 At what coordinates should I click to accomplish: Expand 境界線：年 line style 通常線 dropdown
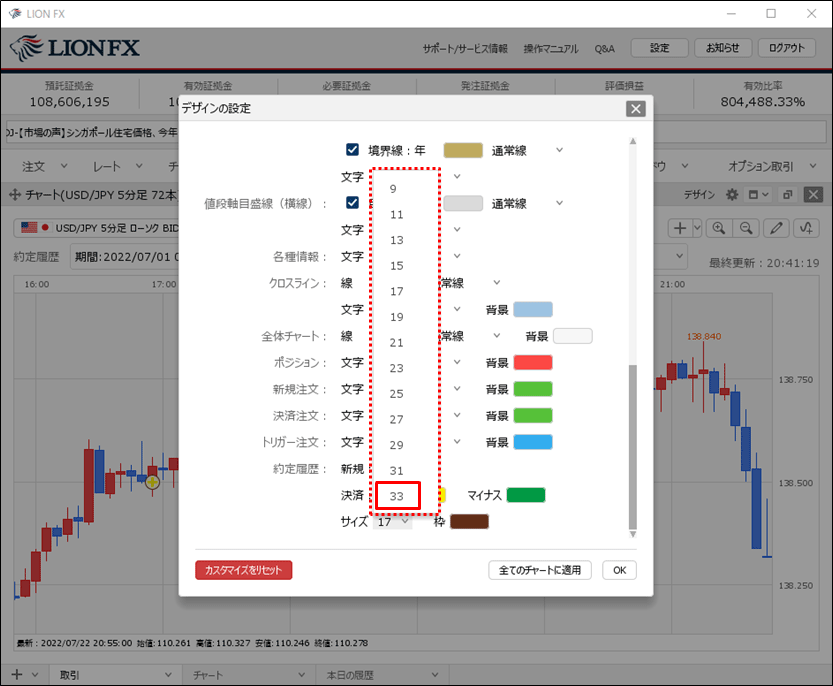(x=559, y=150)
